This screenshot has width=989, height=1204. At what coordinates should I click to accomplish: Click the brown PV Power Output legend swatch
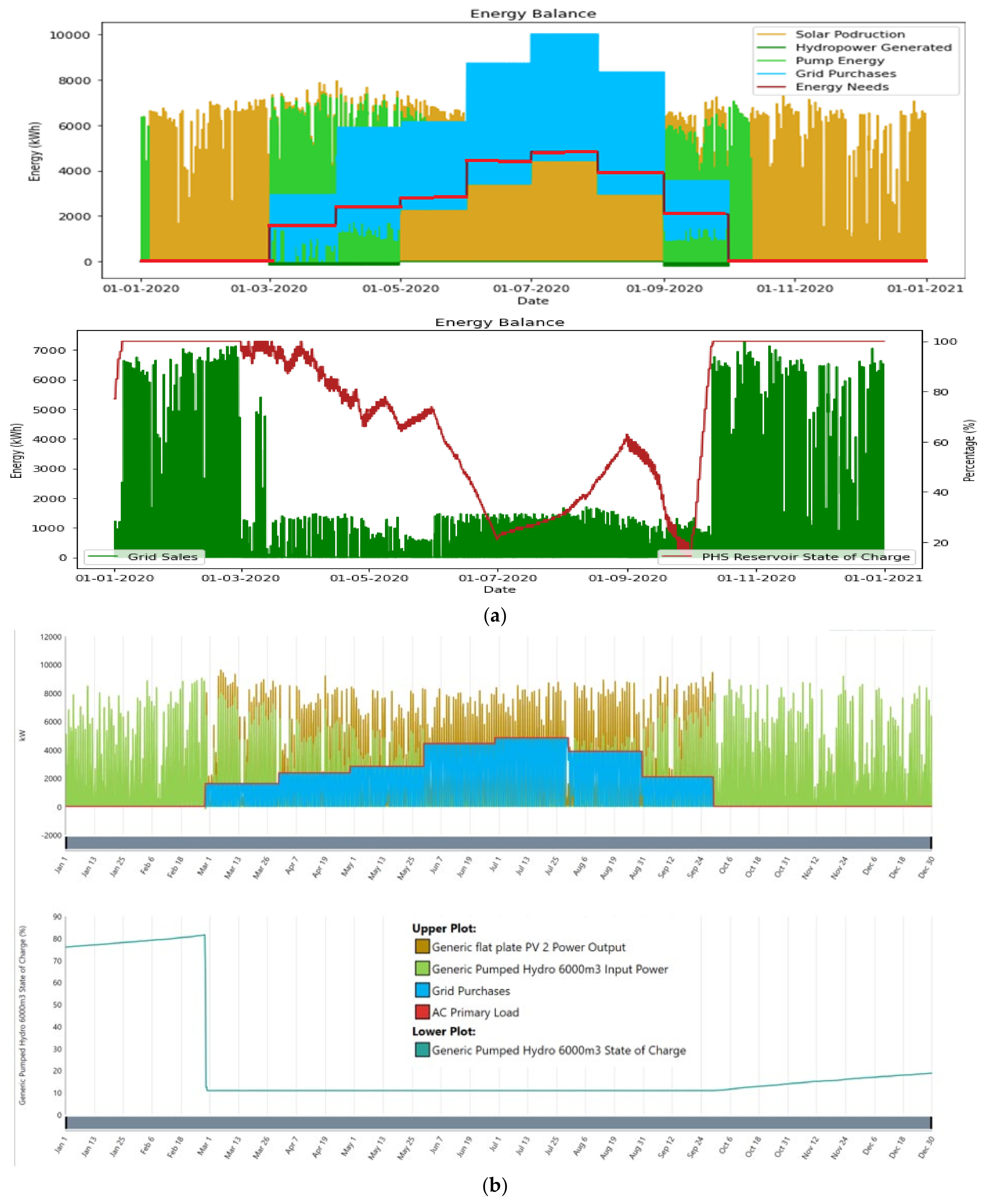click(x=422, y=946)
